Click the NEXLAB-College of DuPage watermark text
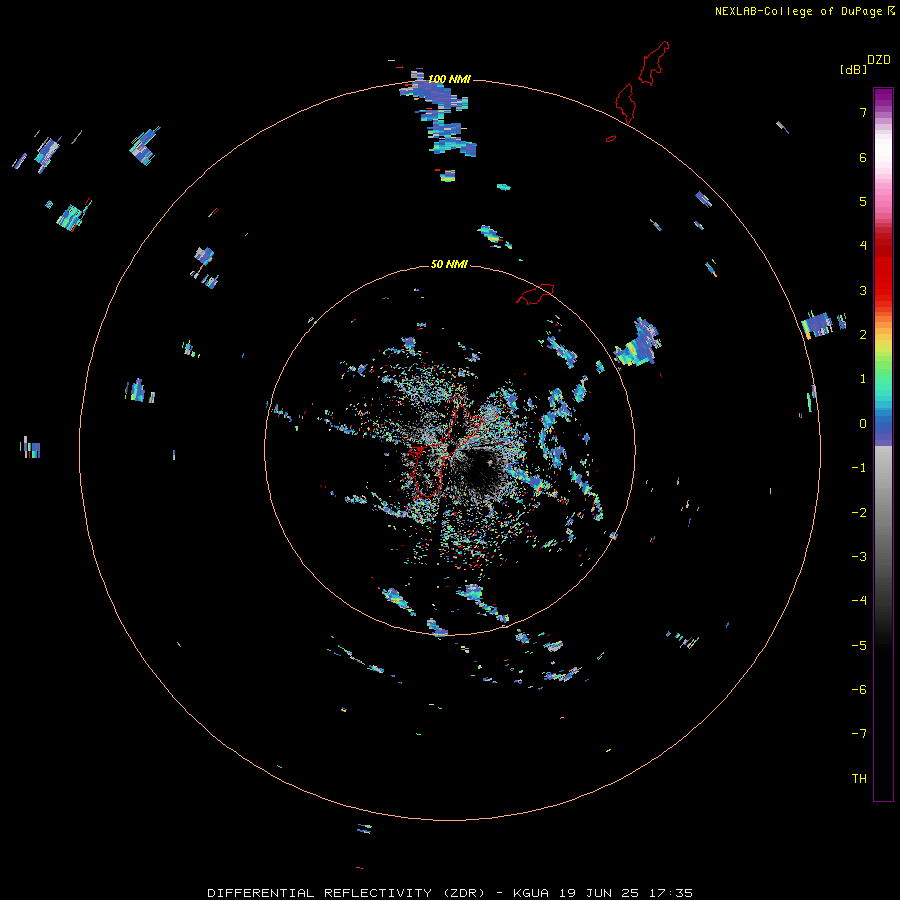Screen dimensions: 900x900 (x=804, y=11)
